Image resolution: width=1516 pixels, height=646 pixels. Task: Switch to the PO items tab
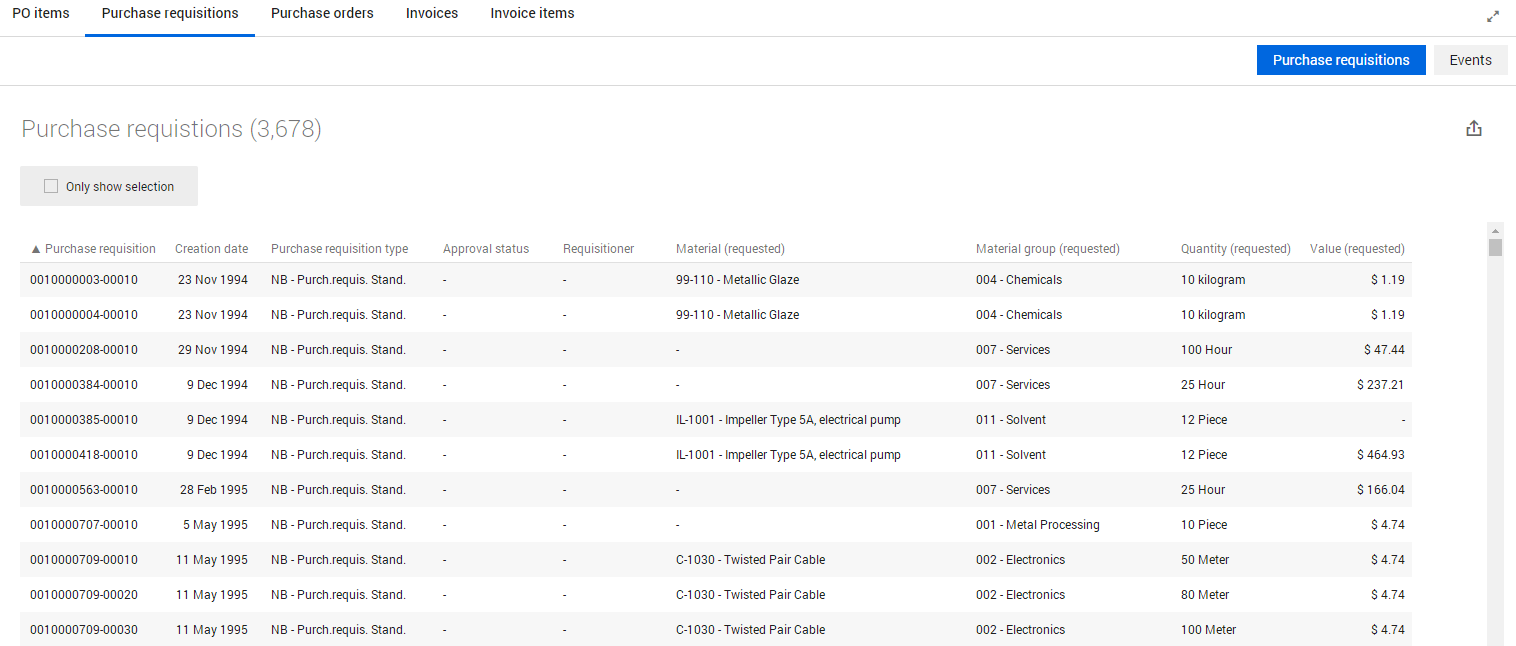41,14
